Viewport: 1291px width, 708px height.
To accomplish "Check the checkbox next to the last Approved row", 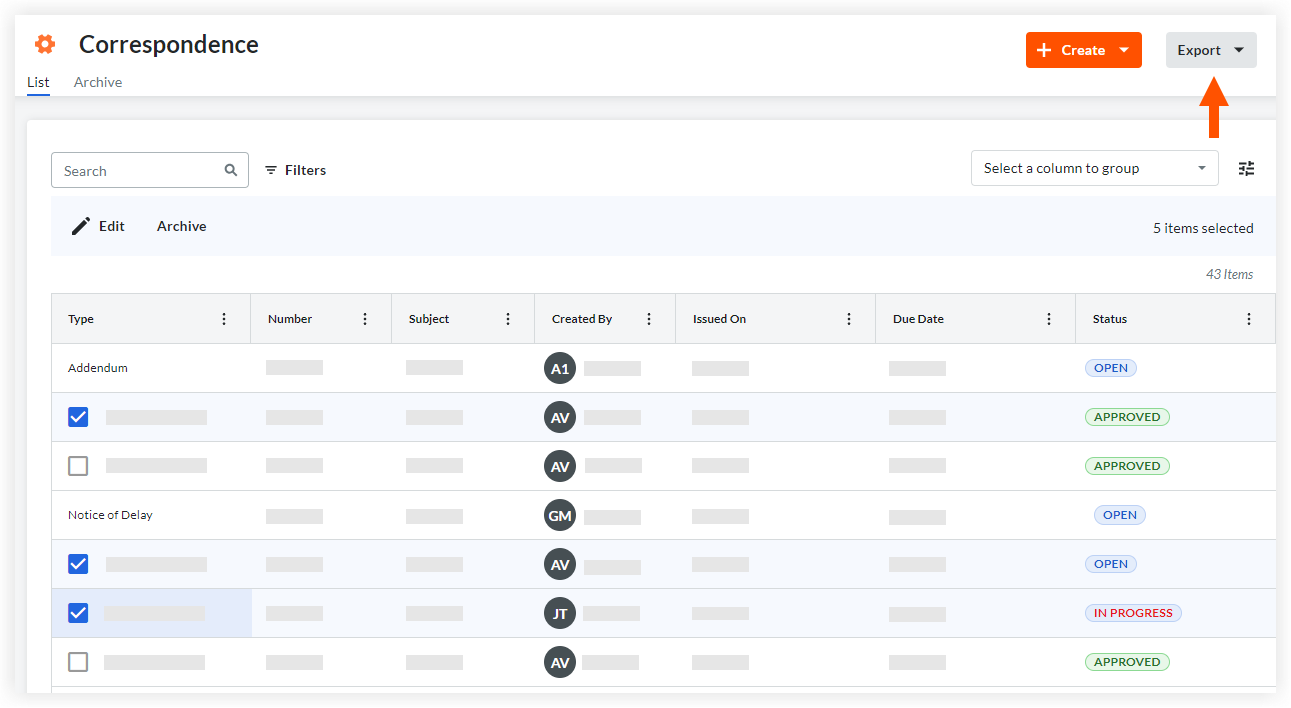I will (78, 662).
